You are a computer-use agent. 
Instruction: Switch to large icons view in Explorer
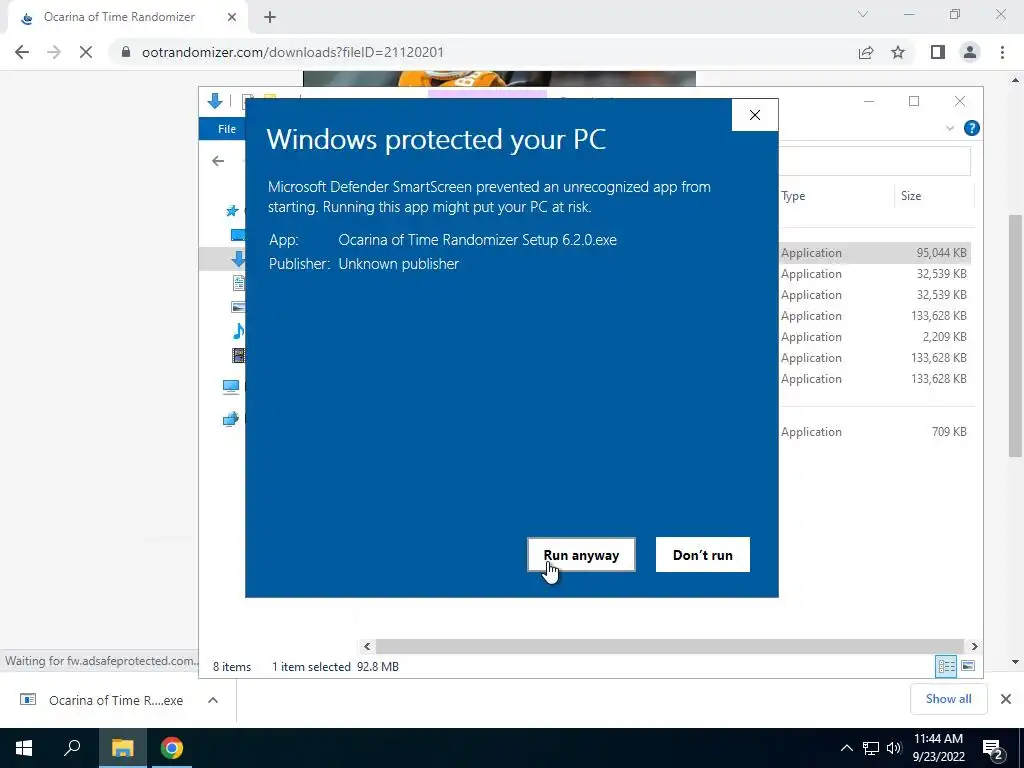(968, 666)
